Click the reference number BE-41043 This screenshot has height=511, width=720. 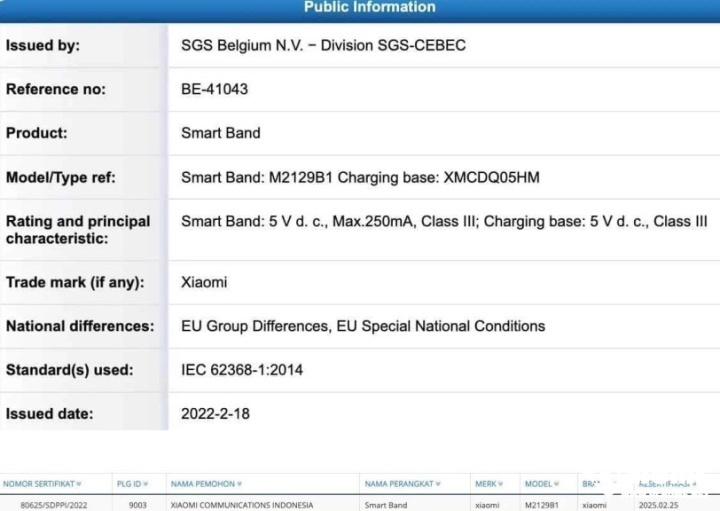[x=214, y=89]
